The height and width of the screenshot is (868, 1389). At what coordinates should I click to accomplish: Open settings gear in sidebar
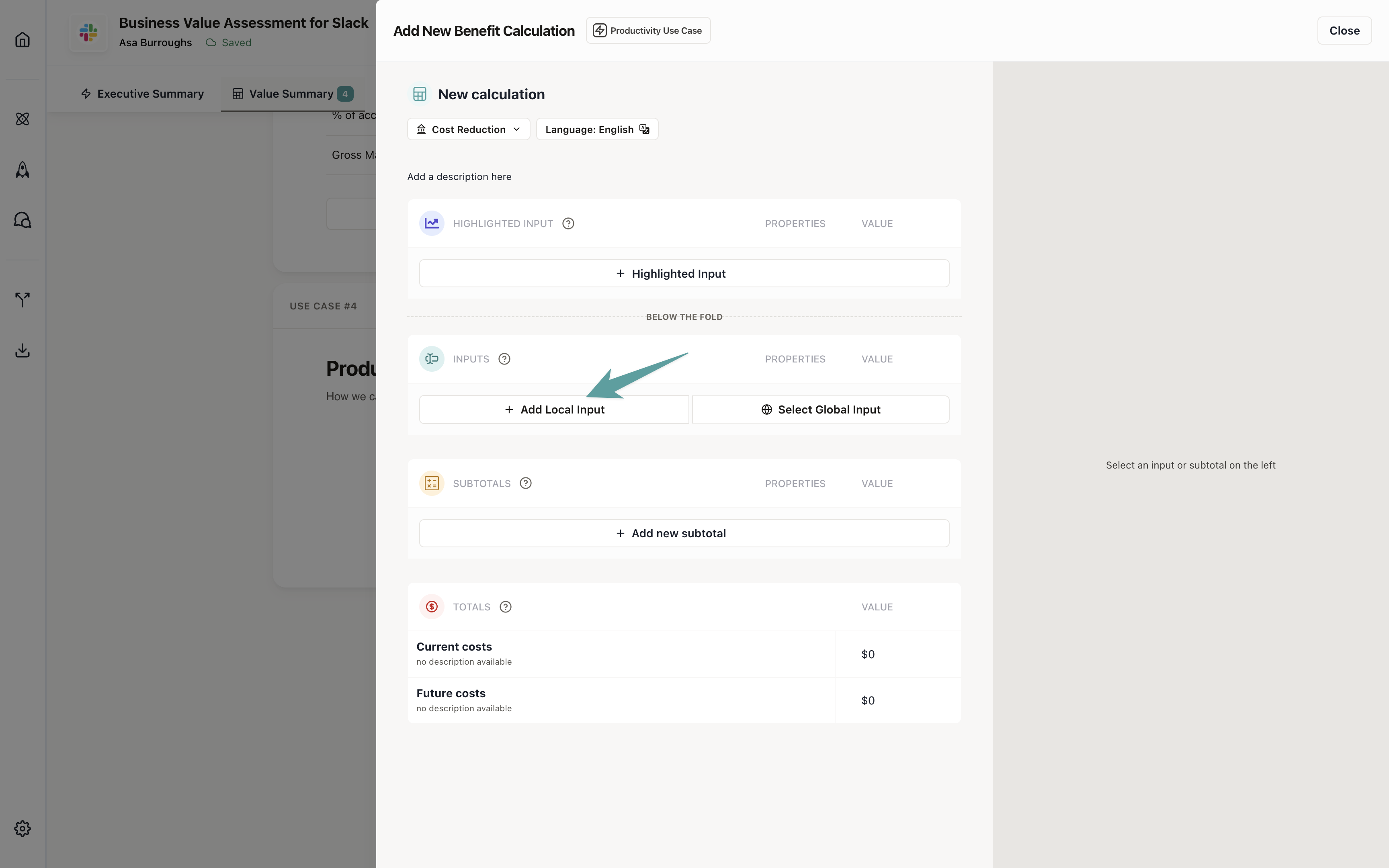click(23, 828)
